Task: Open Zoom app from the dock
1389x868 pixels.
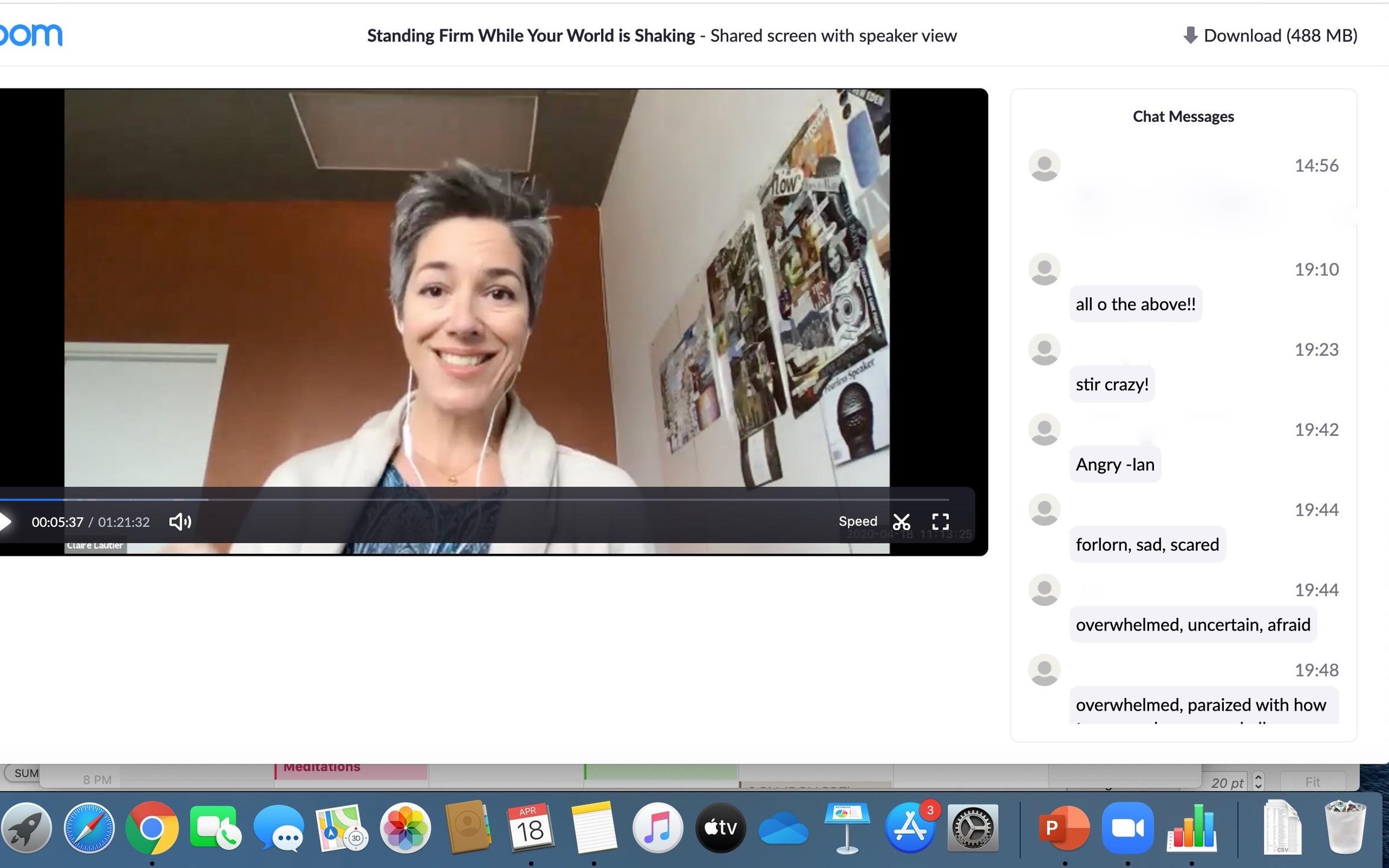Action: tap(1127, 828)
